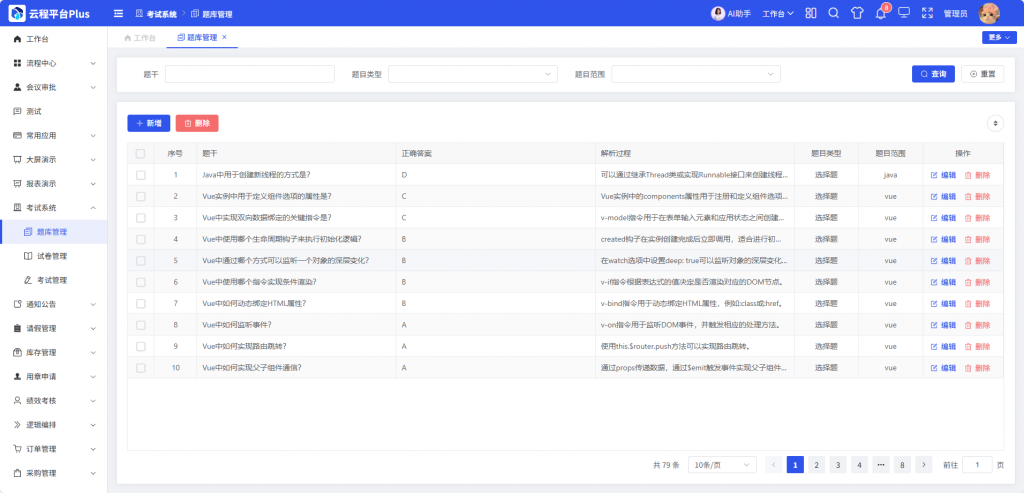Click the header search magnifier icon
The image size is (1024, 493).
[x=833, y=13]
